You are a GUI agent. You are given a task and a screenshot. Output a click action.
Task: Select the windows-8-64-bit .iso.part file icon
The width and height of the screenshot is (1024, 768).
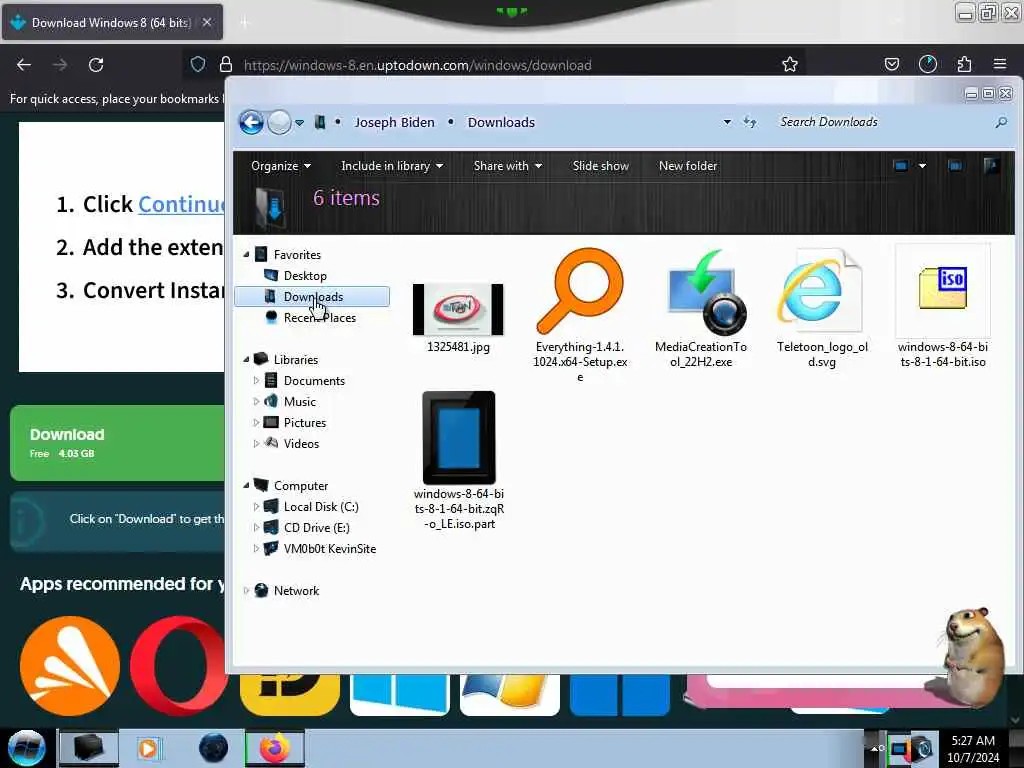point(459,438)
